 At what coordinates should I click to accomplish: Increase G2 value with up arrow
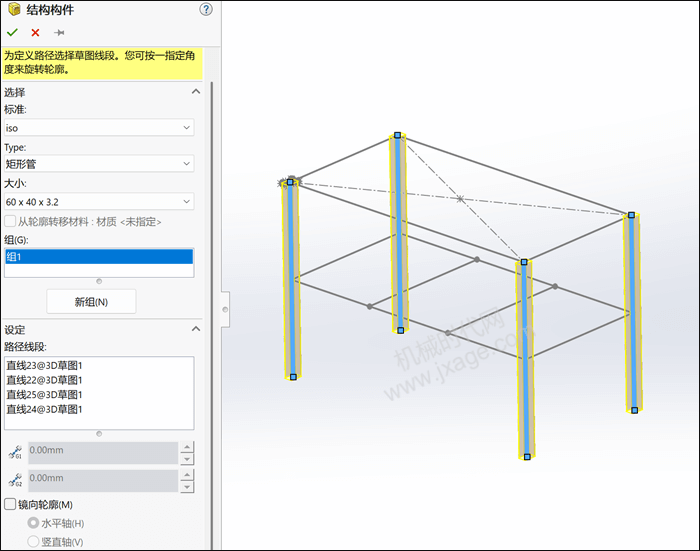187,475
